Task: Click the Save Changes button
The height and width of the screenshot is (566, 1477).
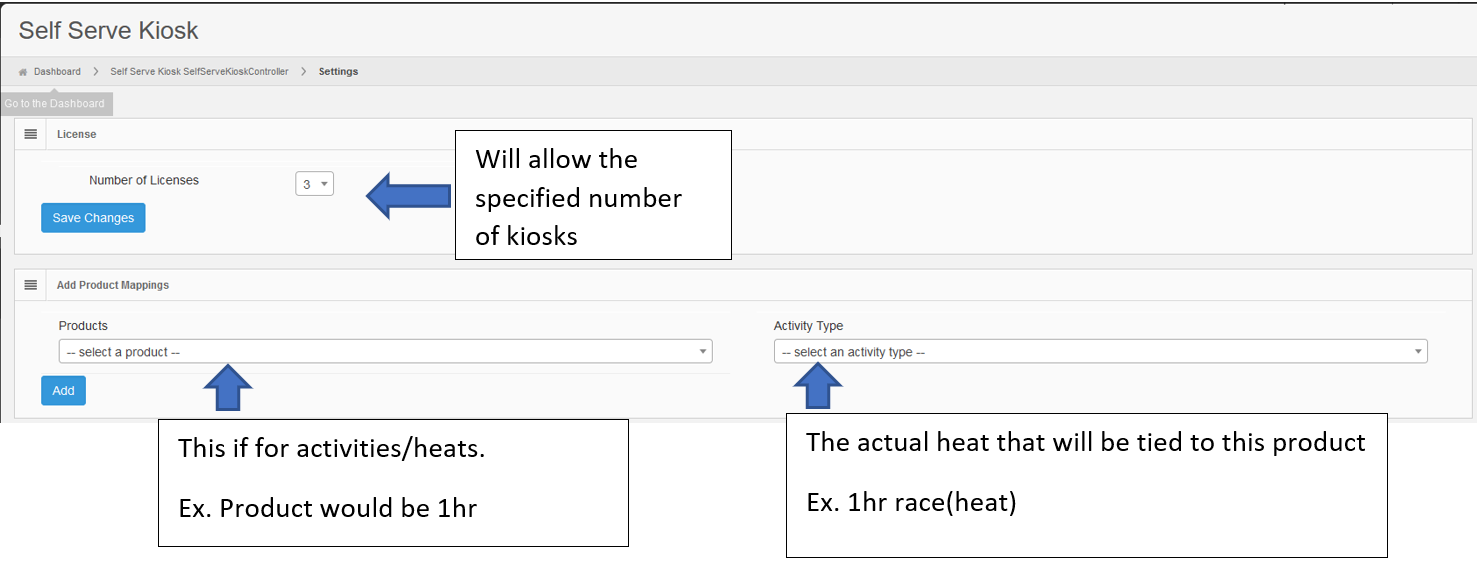Action: [93, 218]
